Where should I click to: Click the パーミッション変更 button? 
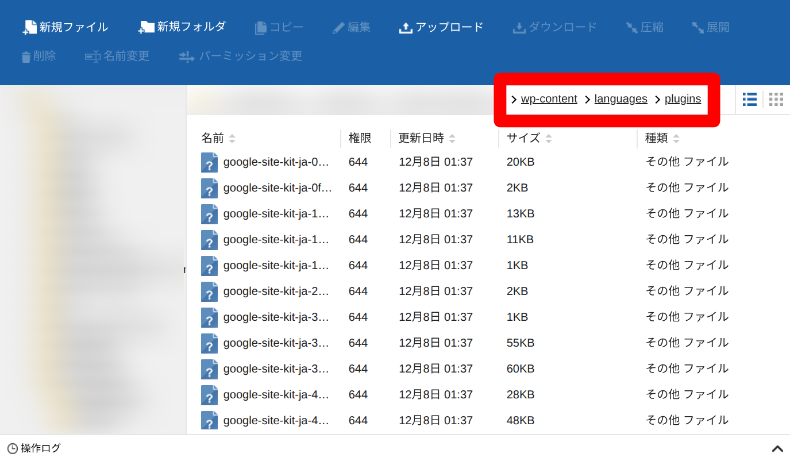point(240,56)
